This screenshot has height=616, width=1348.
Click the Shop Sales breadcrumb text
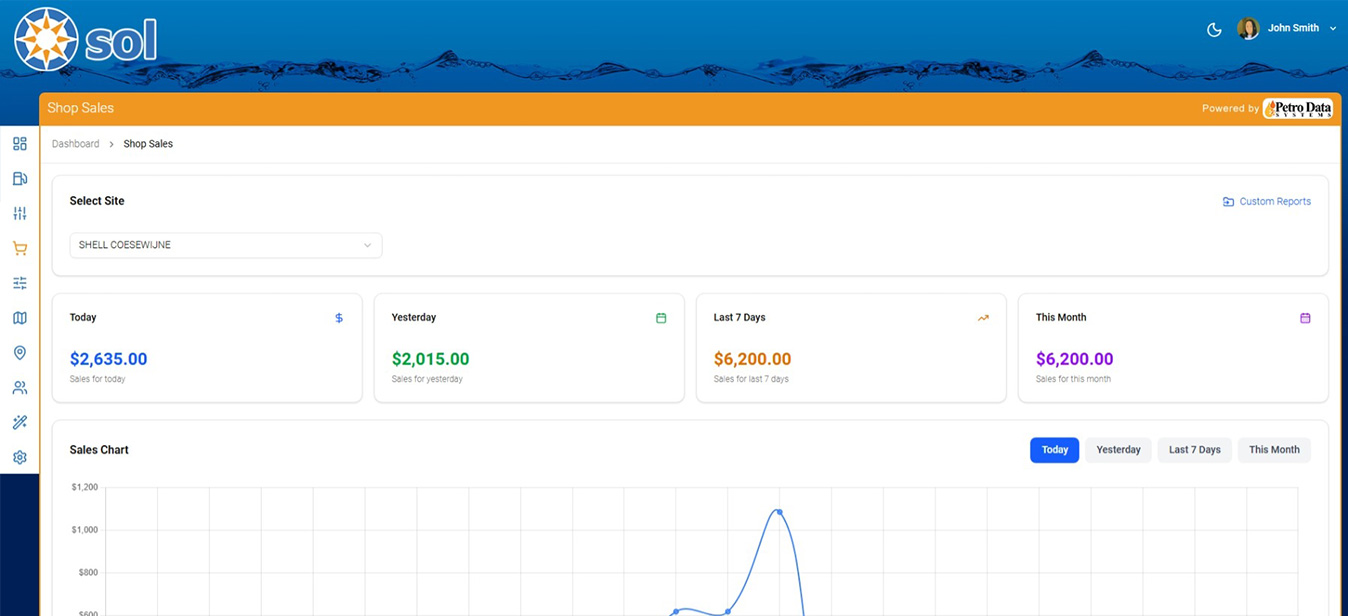pos(148,144)
